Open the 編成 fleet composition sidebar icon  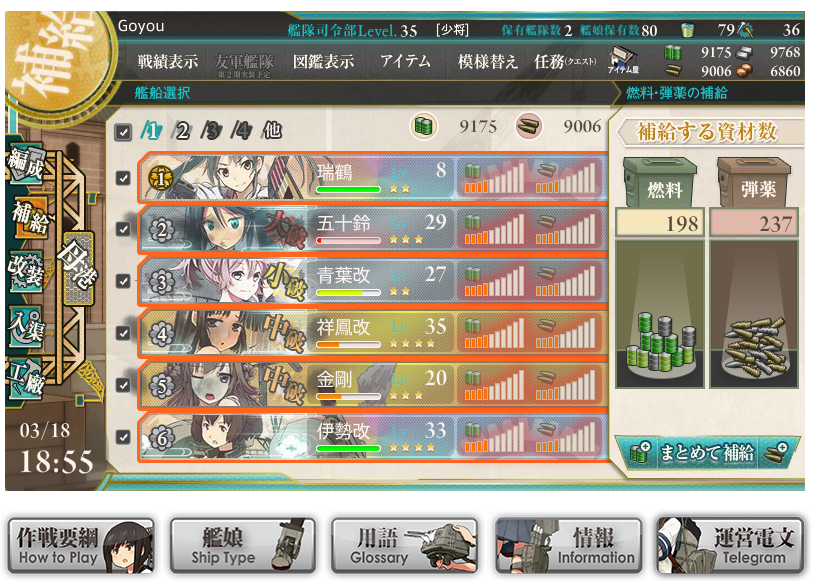point(25,163)
